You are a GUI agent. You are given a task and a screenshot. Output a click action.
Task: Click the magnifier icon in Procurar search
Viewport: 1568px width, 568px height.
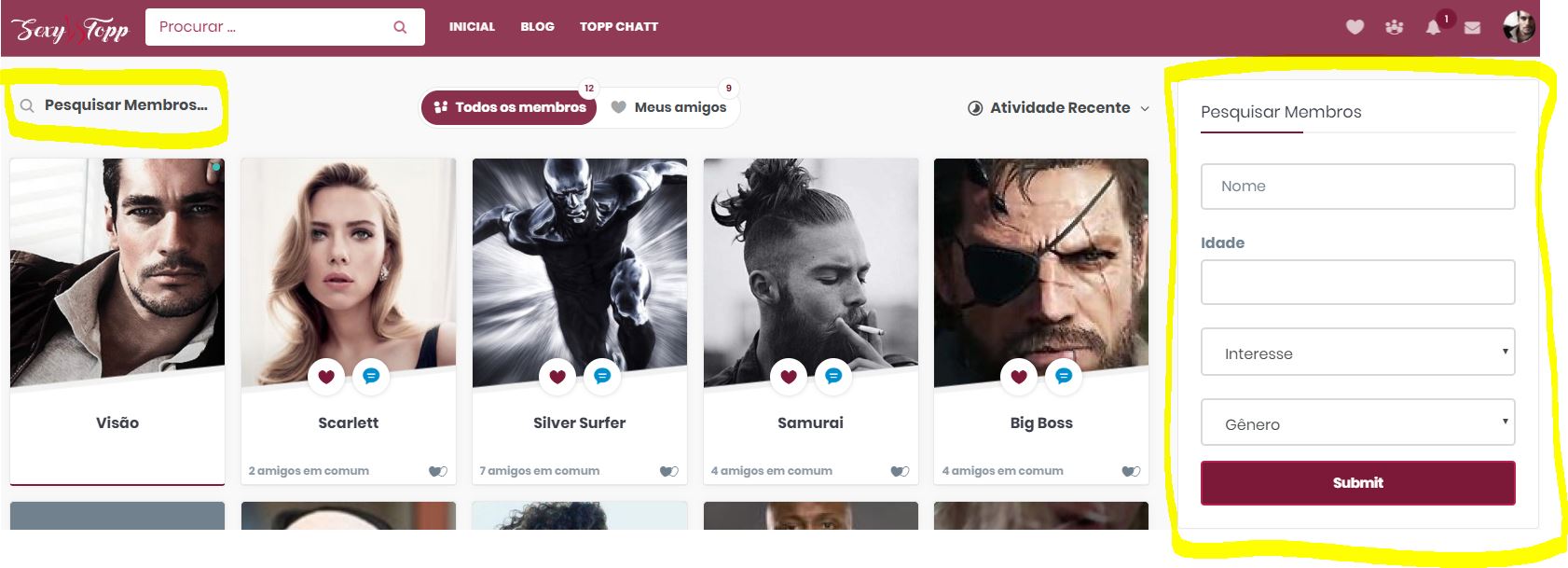[x=400, y=27]
